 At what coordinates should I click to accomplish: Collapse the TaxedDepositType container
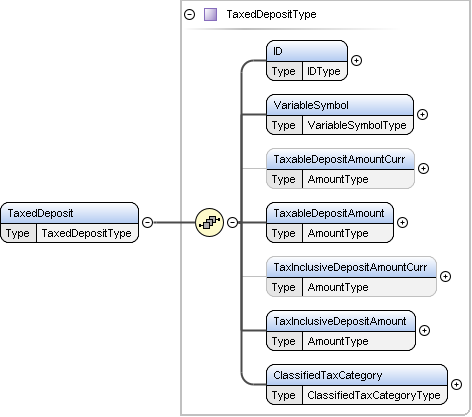(x=189, y=15)
